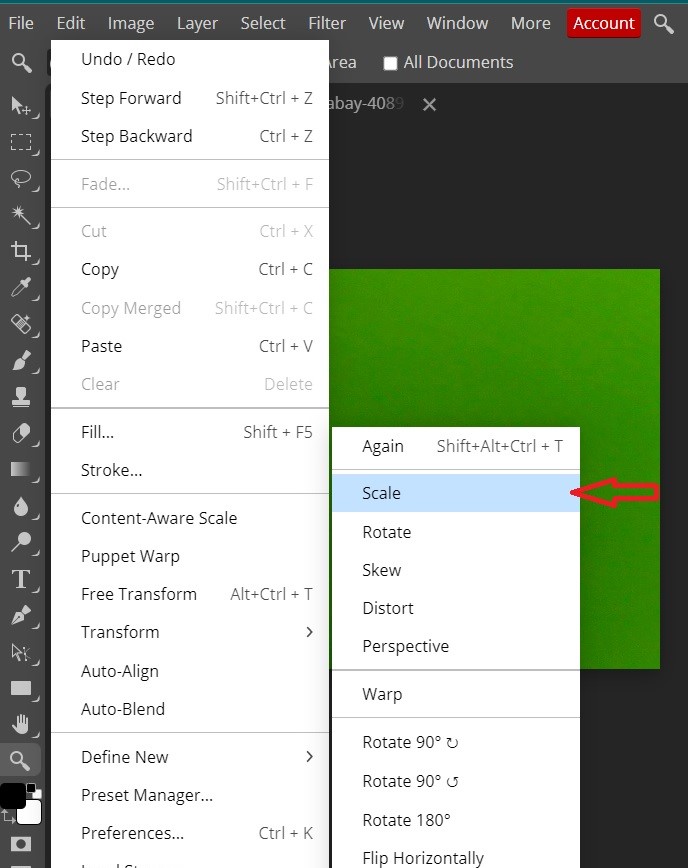
Task: Select the Lasso tool
Action: [22, 180]
